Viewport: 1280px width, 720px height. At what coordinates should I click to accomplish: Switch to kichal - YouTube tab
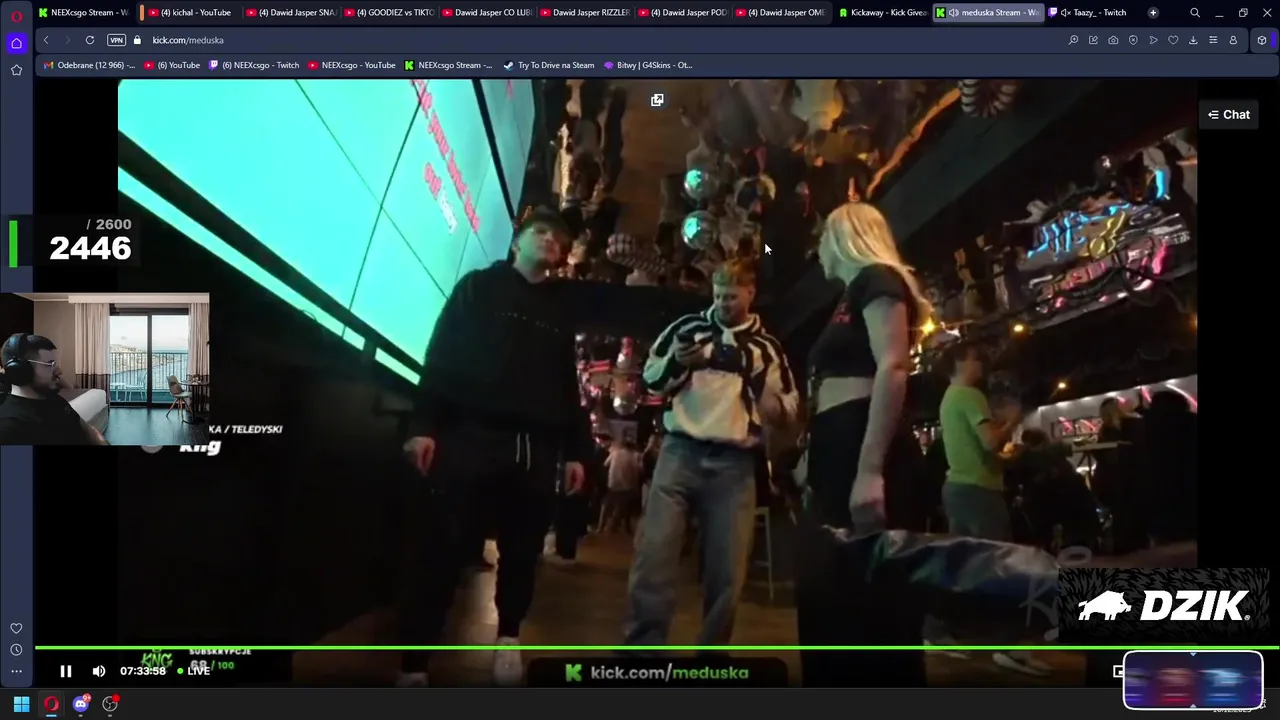(x=189, y=13)
